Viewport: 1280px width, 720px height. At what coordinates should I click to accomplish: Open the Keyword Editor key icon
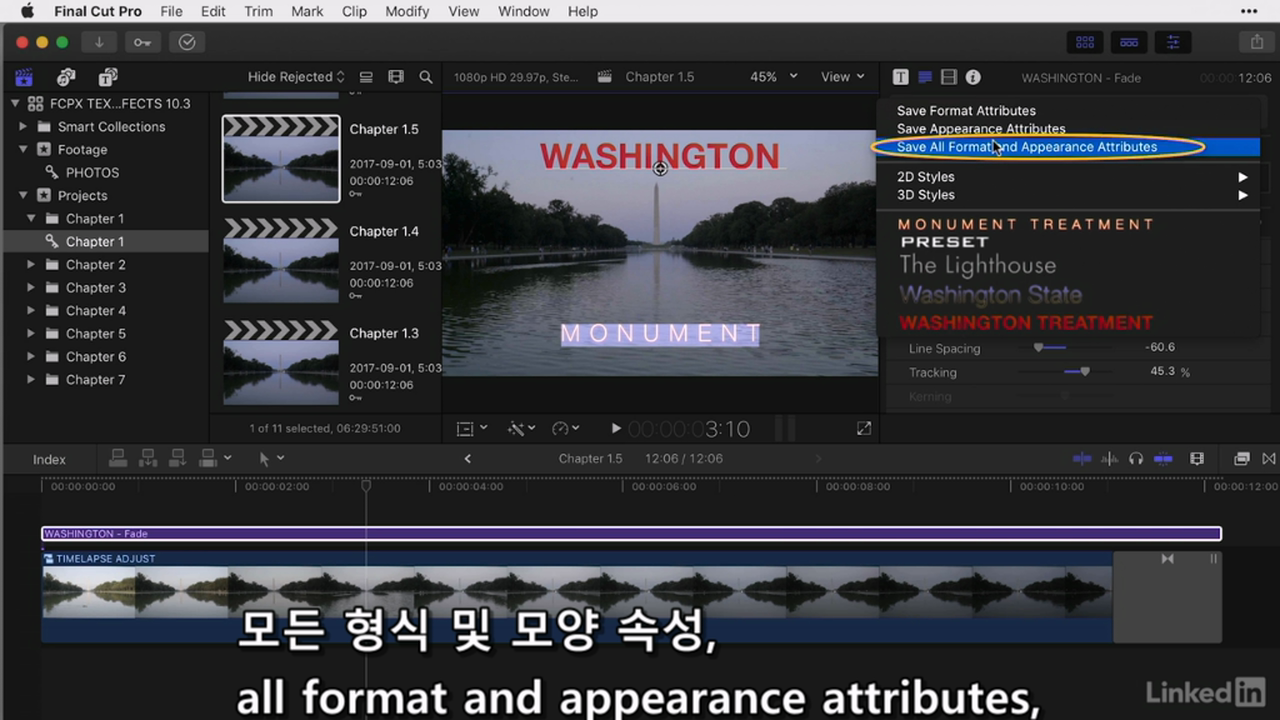[x=143, y=42]
